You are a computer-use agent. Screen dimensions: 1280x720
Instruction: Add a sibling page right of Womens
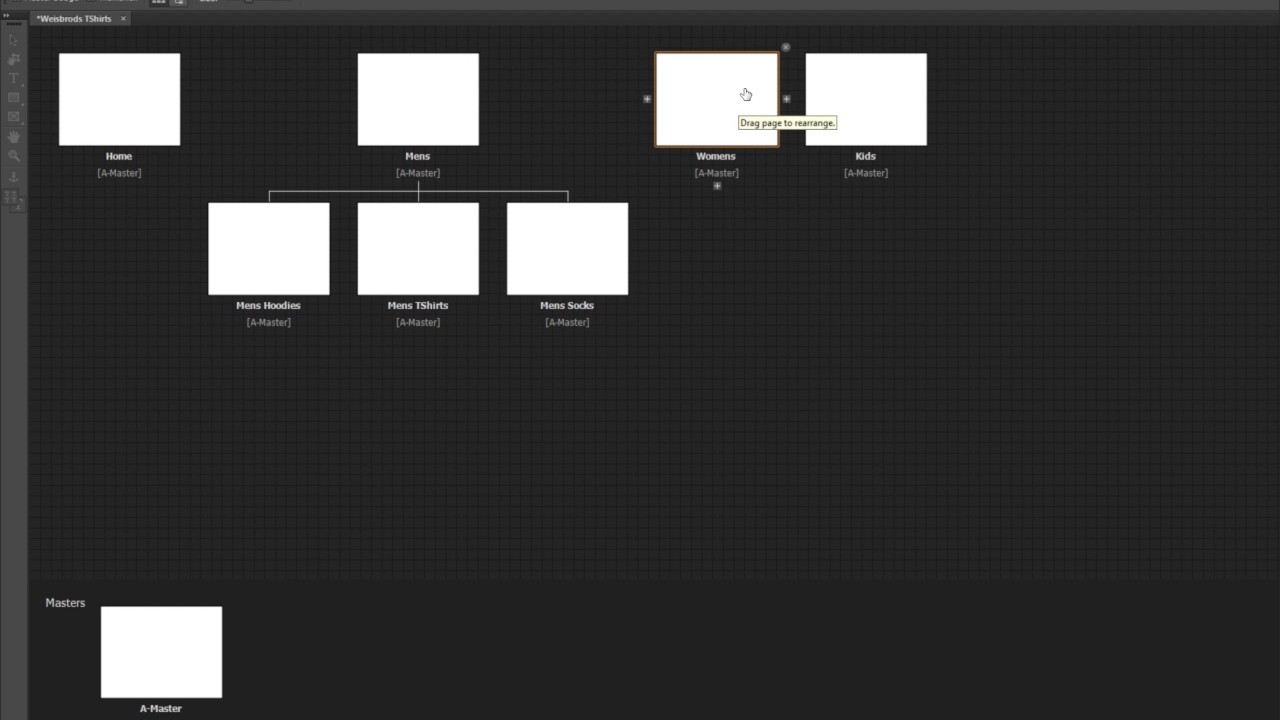tap(786, 99)
